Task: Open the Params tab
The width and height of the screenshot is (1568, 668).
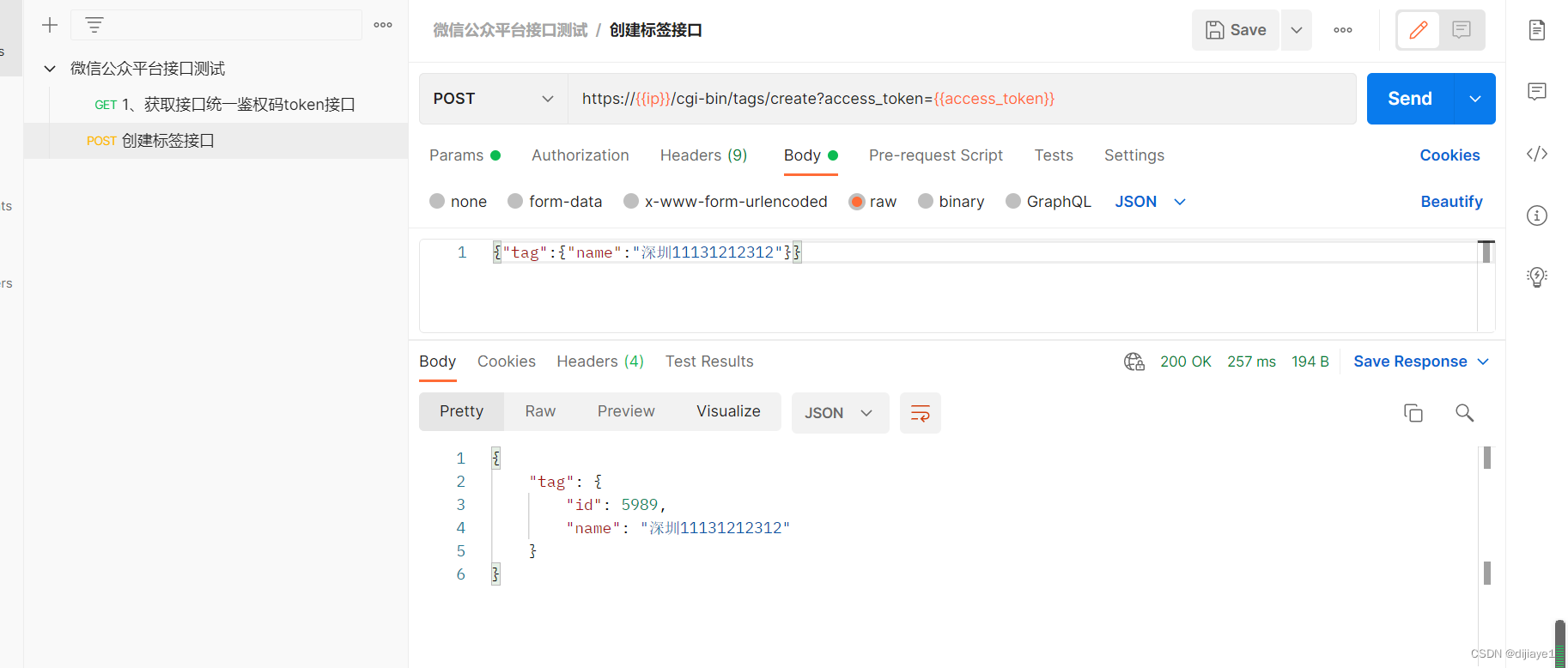Action: coord(465,155)
